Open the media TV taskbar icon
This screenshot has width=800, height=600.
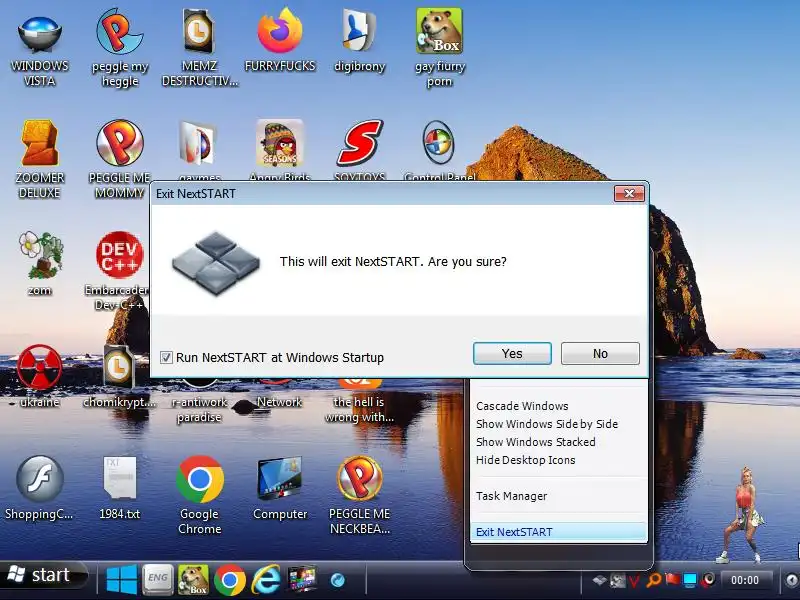tap(302, 580)
